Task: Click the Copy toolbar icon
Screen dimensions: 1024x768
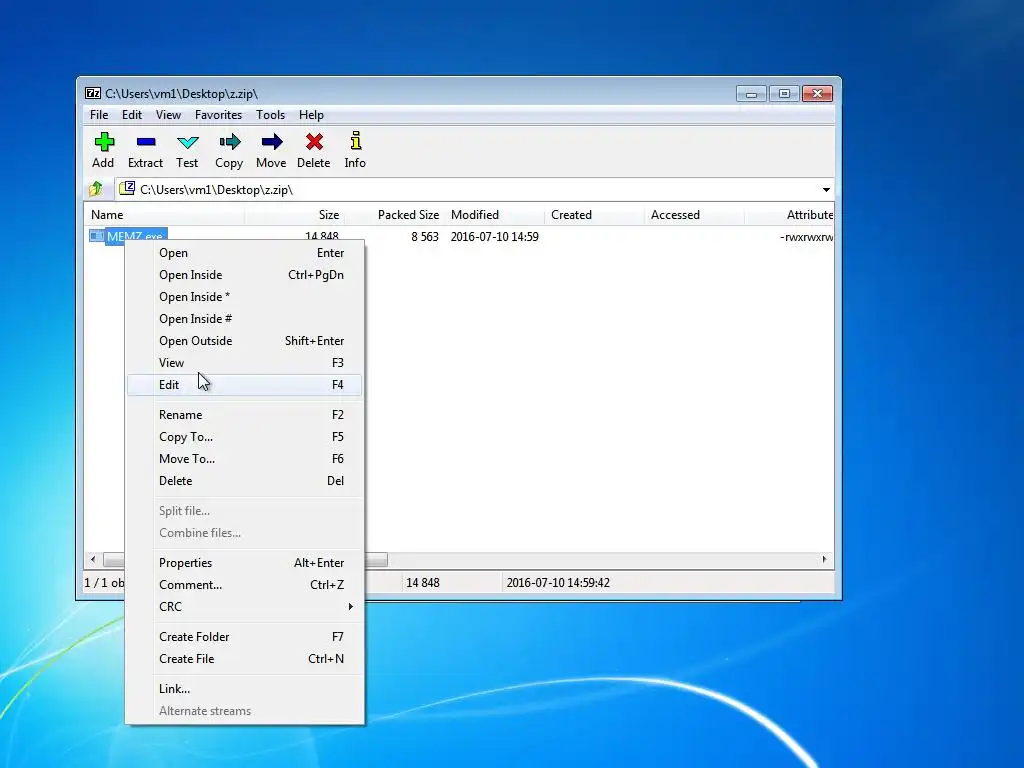Action: [x=229, y=142]
